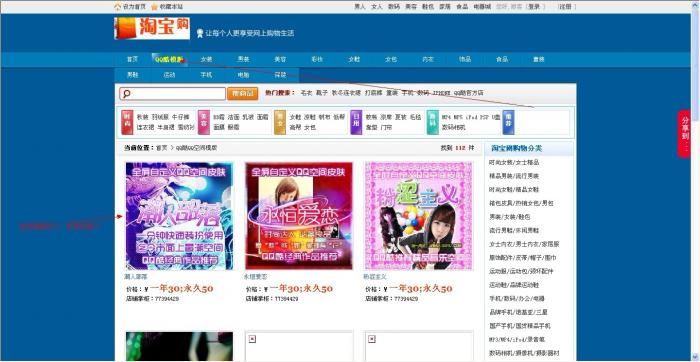Click the purple 日用 category badge
Viewport: 700px width, 362px height.
point(356,122)
